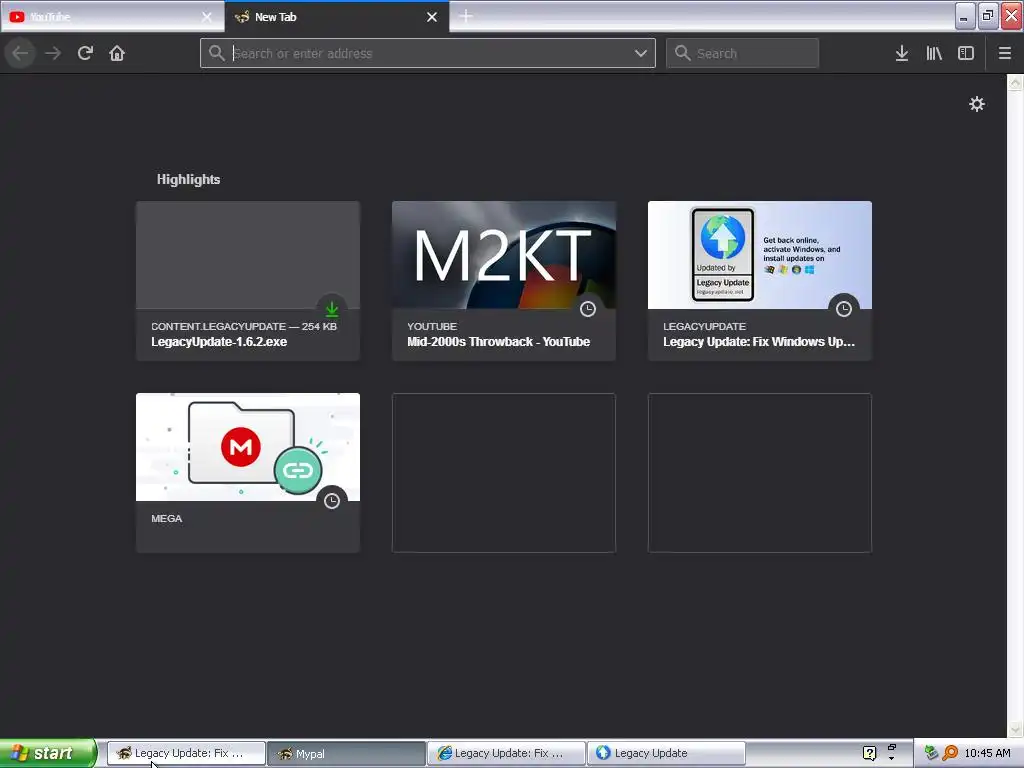Screen dimensions: 1024x768
Task: Click history clock icon on MEGA card
Action: pos(332,501)
